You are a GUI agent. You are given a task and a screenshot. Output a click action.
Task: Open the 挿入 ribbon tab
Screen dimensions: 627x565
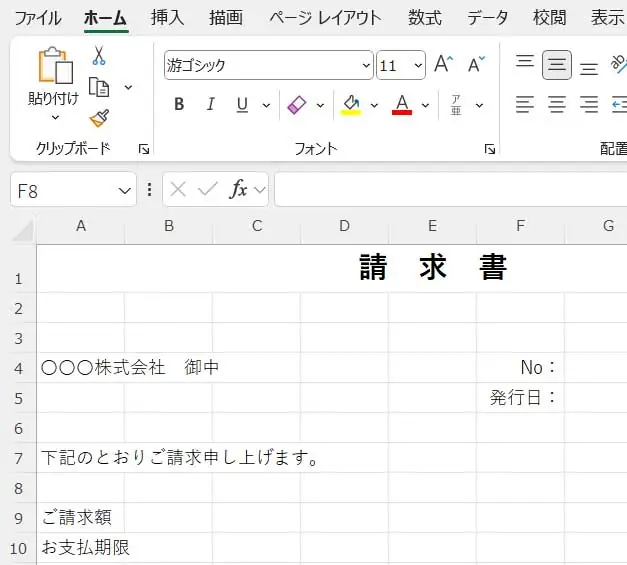pos(167,17)
